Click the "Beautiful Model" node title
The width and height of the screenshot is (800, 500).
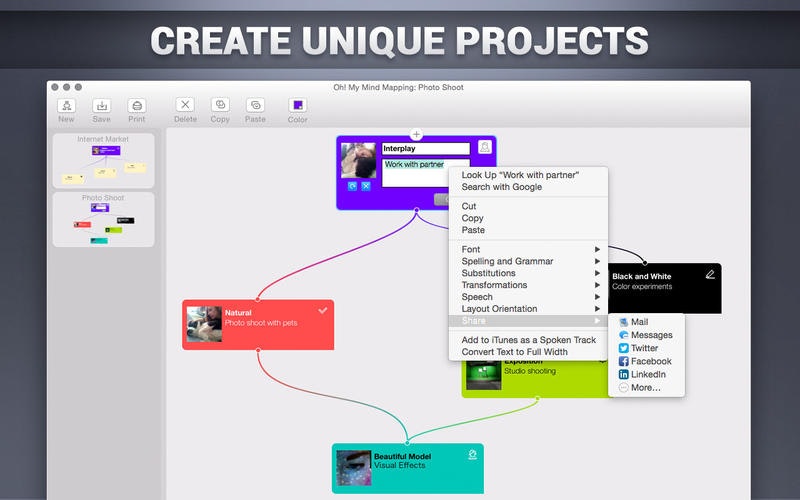(403, 456)
